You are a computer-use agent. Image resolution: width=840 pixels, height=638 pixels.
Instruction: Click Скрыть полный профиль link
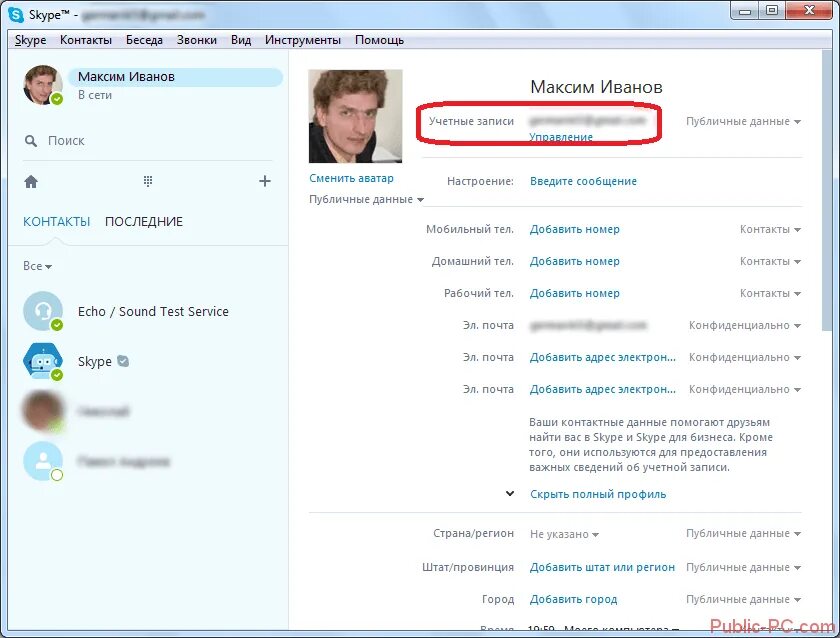[598, 494]
